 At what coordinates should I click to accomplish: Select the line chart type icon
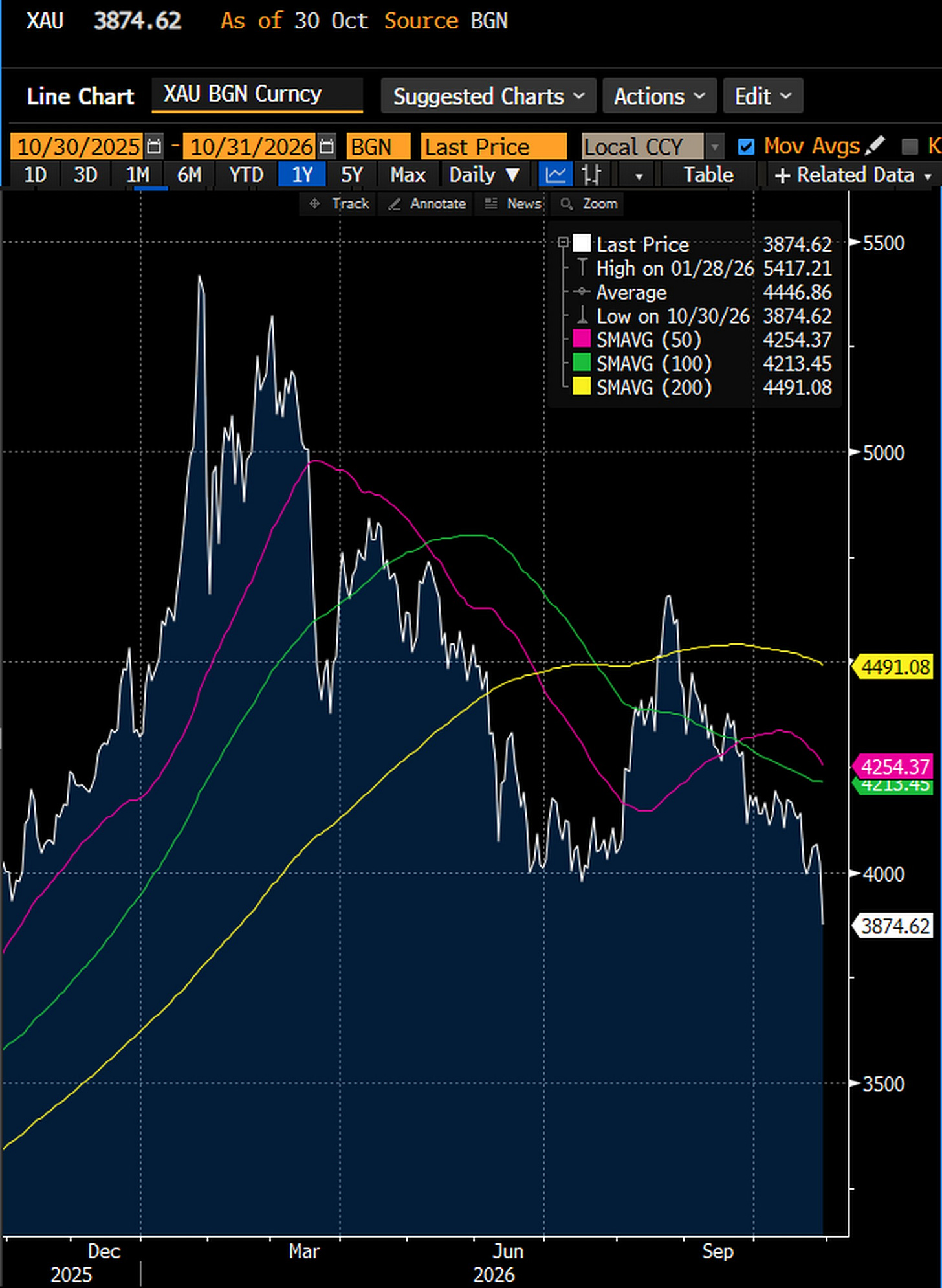coord(556,175)
